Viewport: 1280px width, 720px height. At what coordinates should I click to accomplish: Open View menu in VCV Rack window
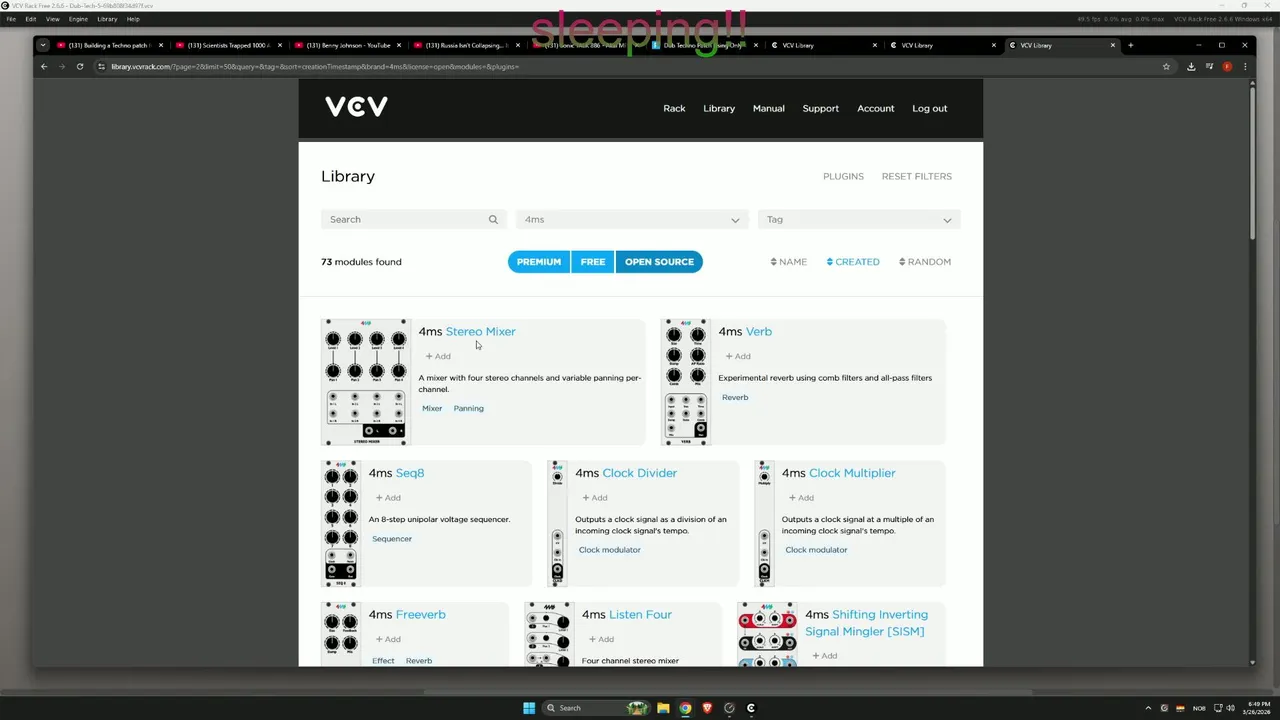[53, 19]
